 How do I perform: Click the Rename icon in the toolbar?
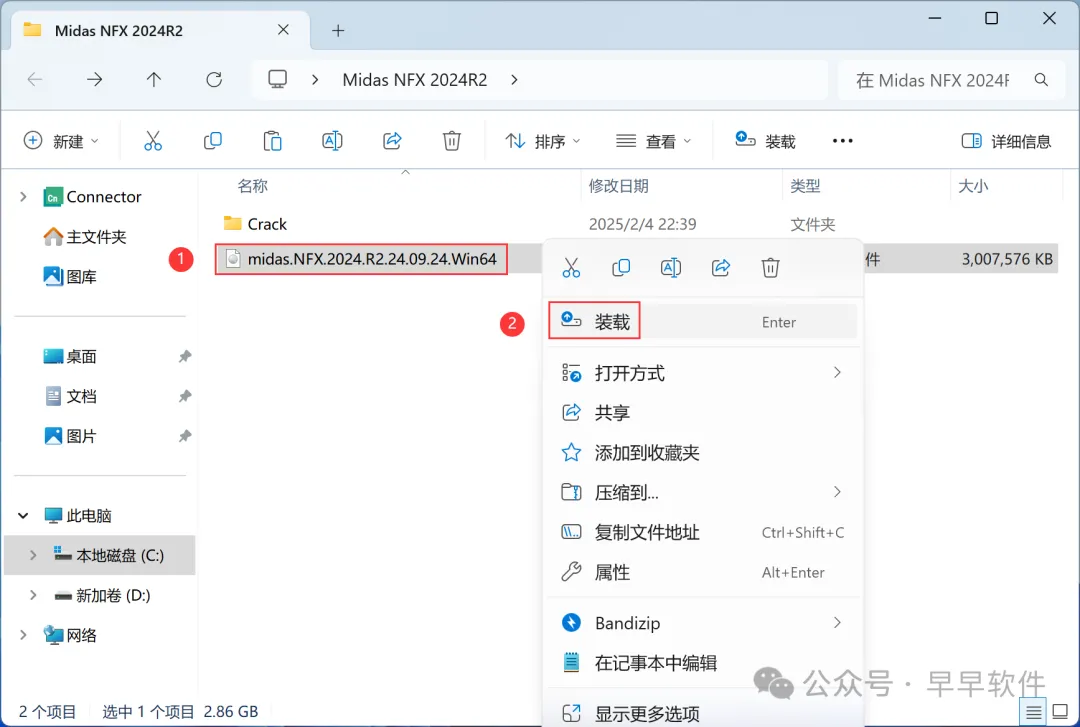click(x=333, y=141)
